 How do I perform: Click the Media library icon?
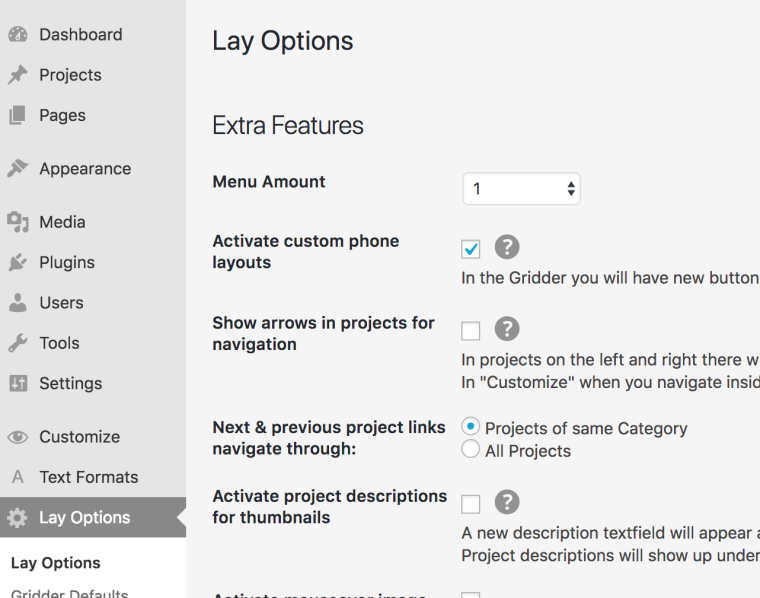tap(17, 222)
